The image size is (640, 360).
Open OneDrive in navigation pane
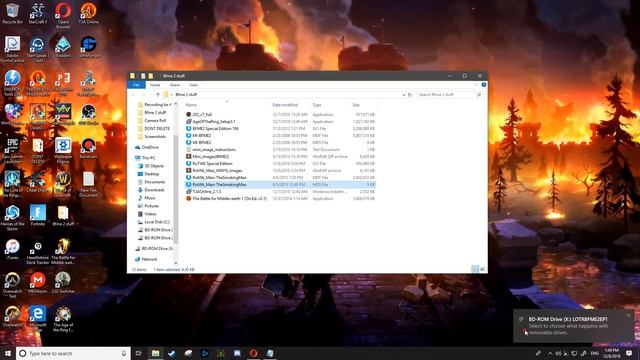(149, 147)
